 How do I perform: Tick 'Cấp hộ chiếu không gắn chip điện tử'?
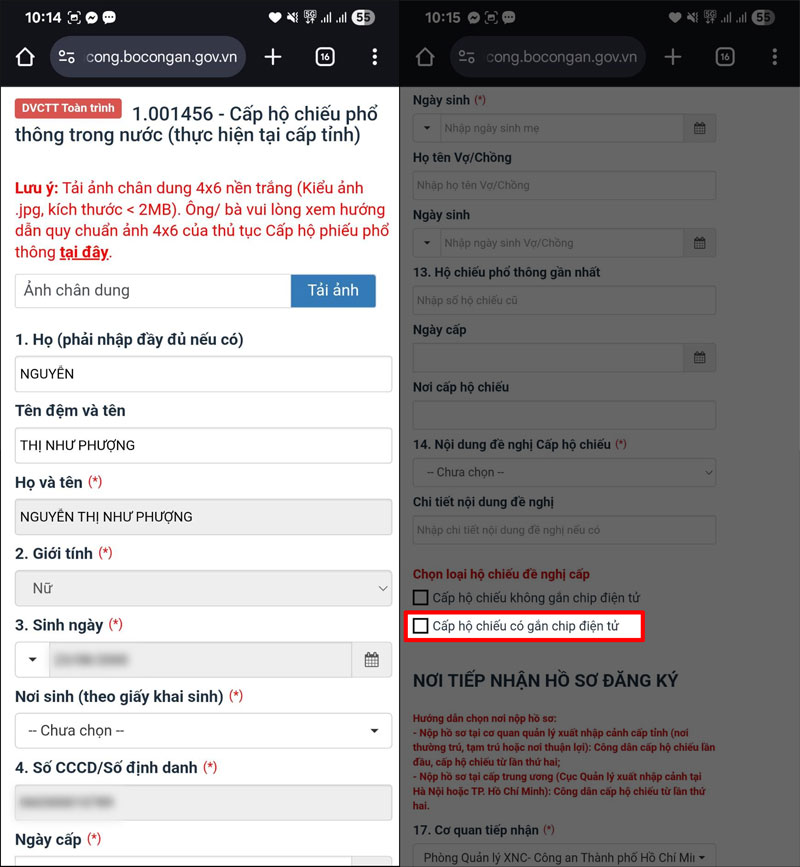(421, 598)
